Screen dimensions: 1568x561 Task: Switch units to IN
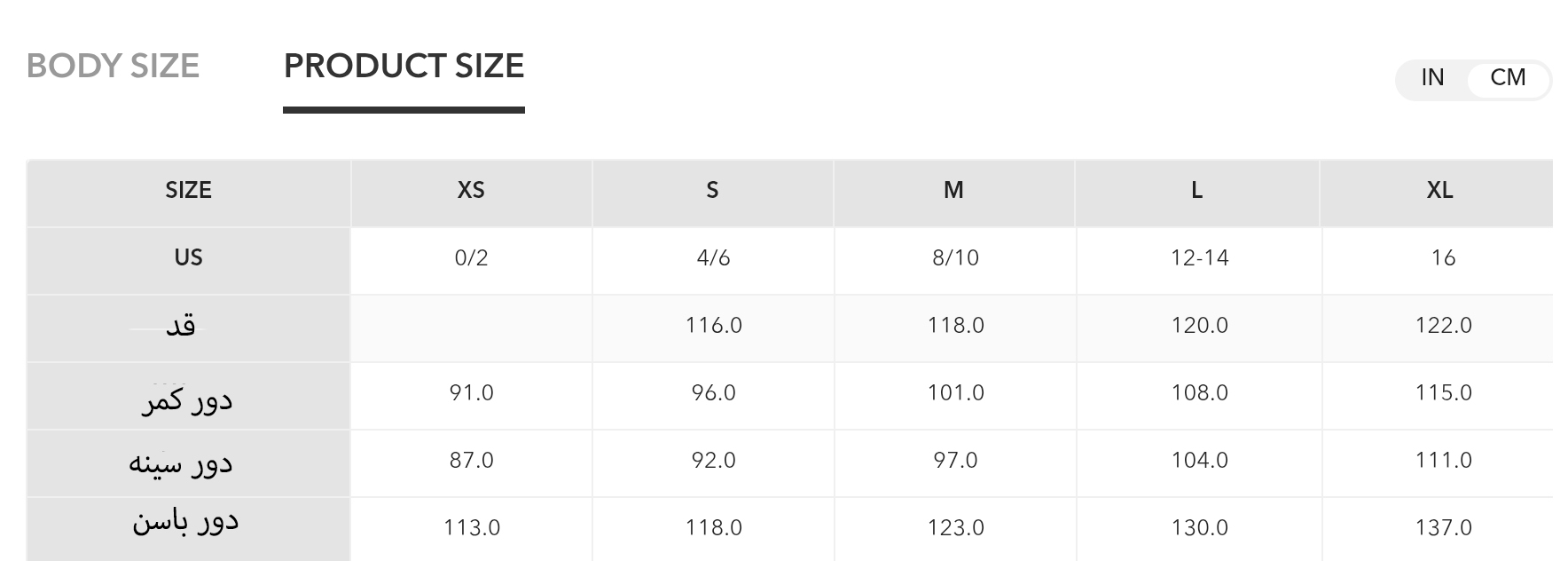(1432, 78)
